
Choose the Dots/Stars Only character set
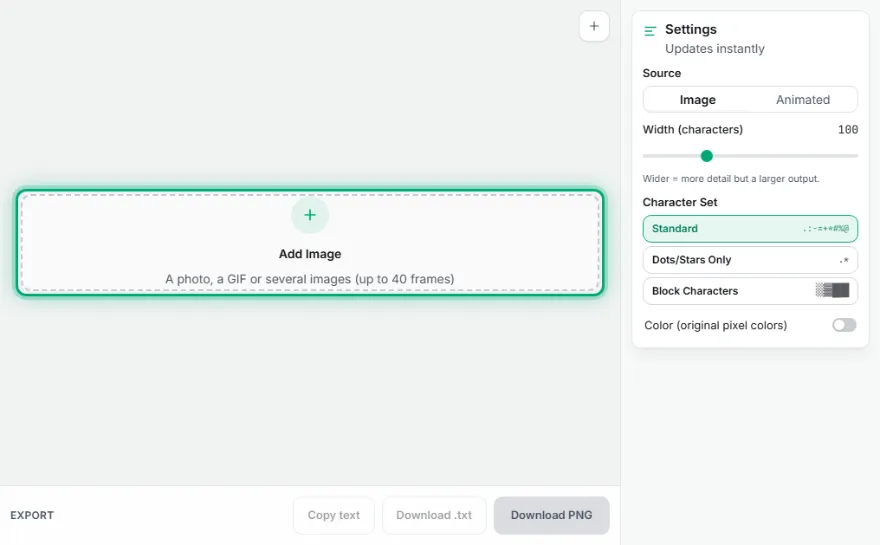750,260
